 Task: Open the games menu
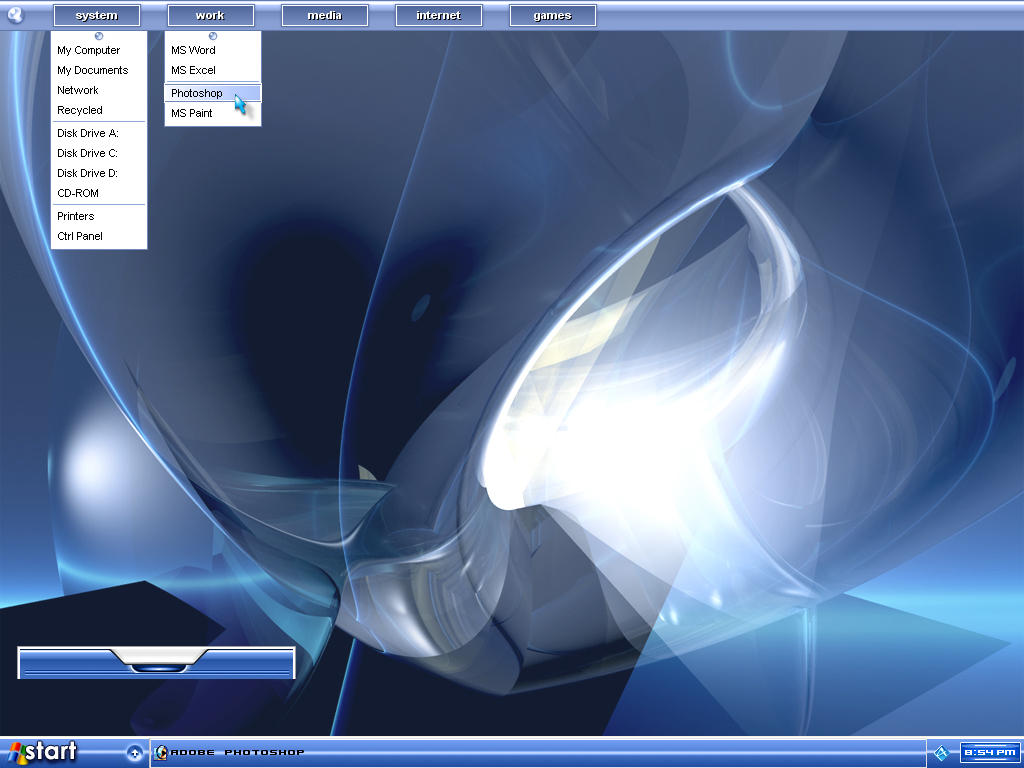click(x=552, y=15)
